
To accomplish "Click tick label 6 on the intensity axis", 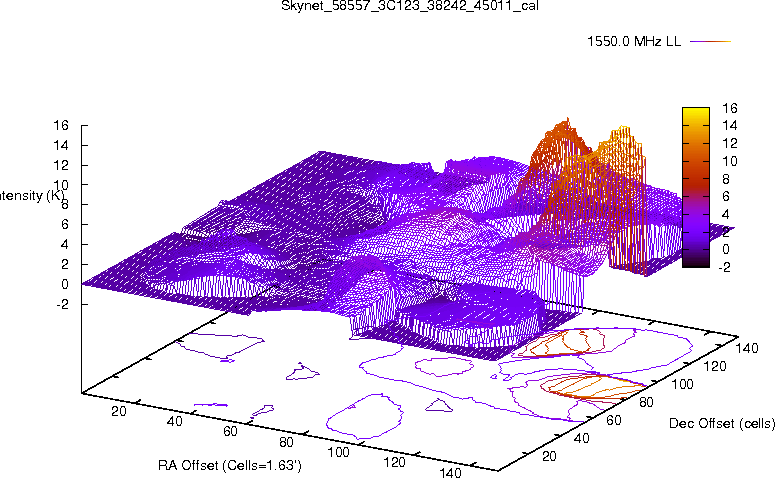I will (64, 224).
